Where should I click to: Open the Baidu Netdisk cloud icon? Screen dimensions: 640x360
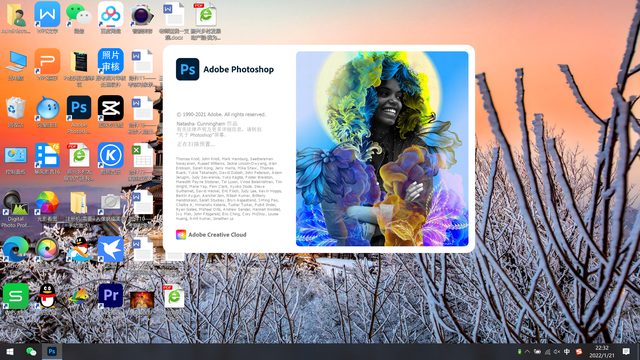[111, 19]
